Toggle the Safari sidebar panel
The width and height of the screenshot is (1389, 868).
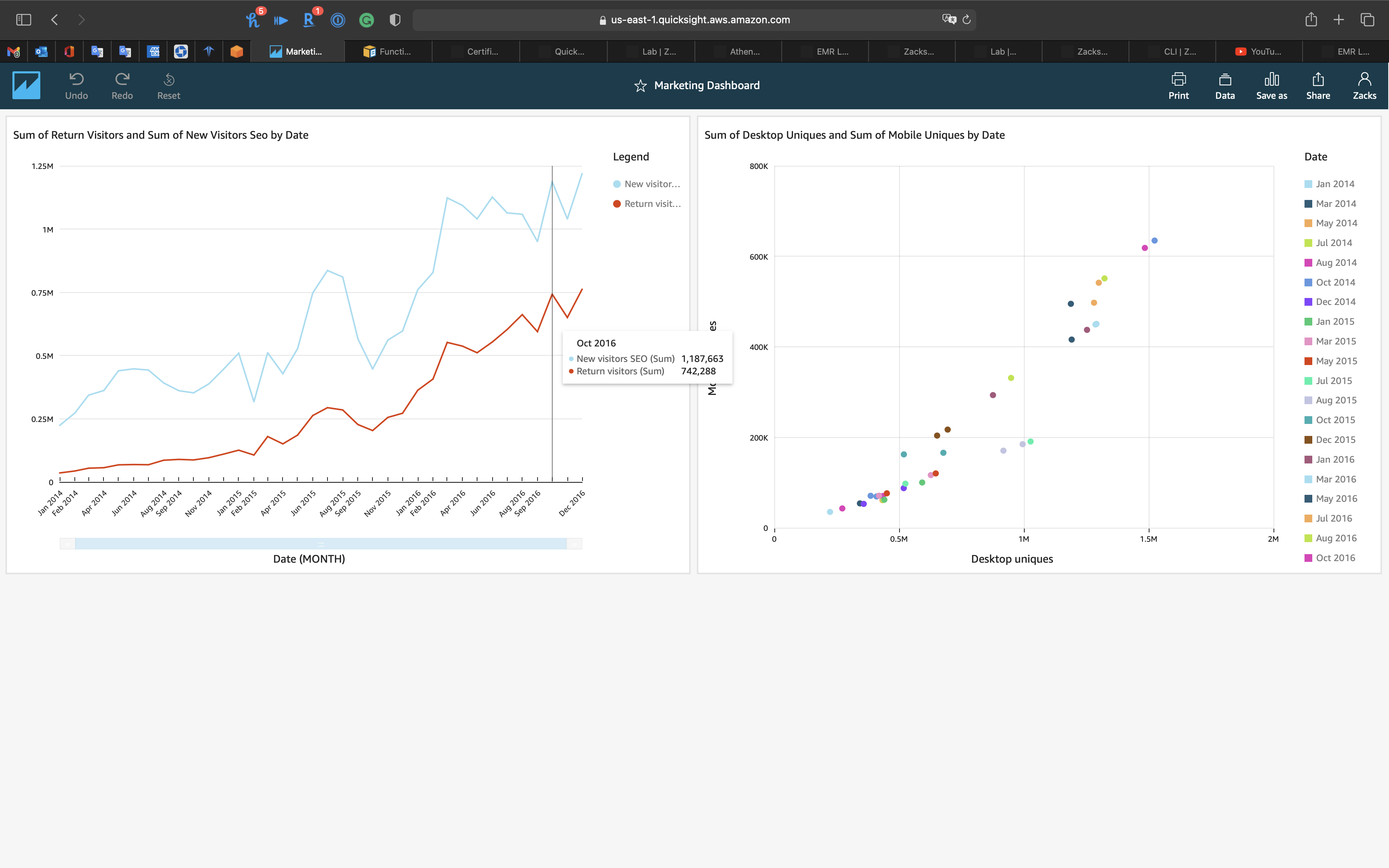pyautogui.click(x=24, y=20)
